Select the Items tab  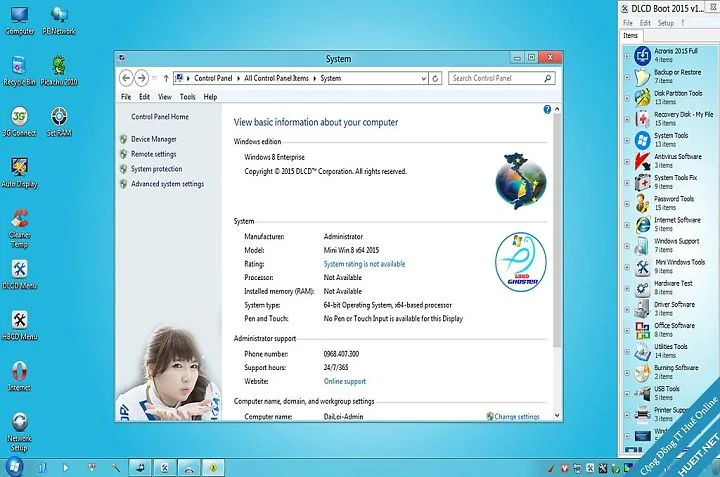(630, 35)
